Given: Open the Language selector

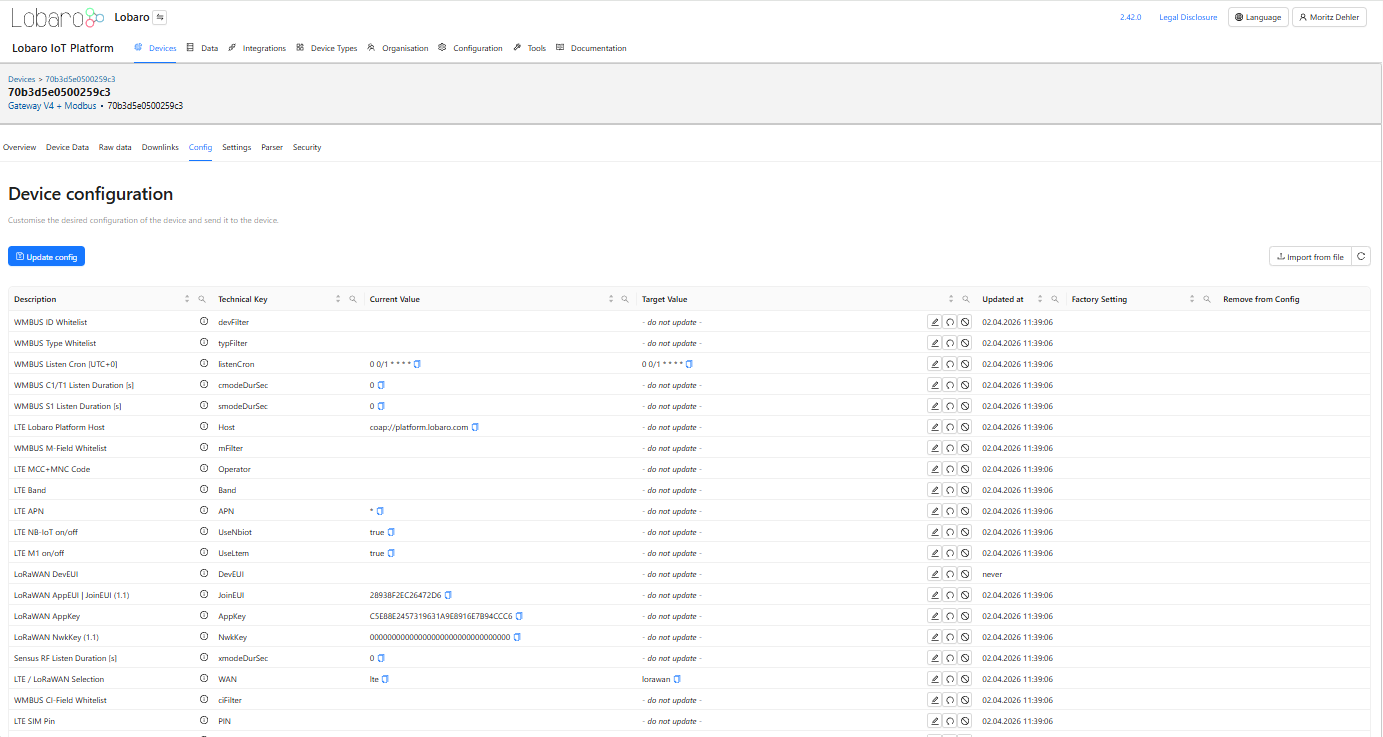Looking at the screenshot, I should click(1258, 17).
